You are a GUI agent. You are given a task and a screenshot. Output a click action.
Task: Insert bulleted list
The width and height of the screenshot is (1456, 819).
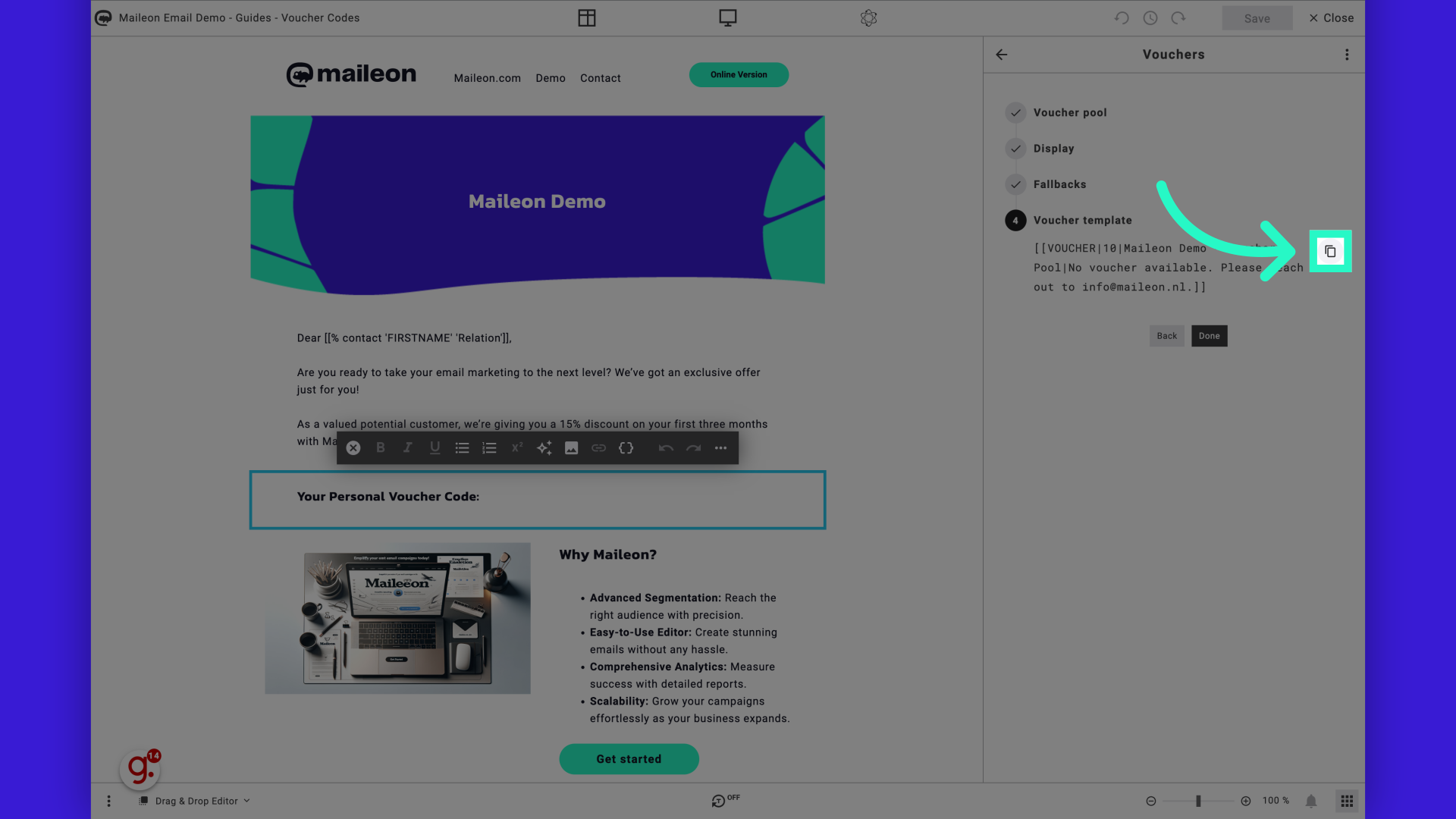[x=463, y=448]
